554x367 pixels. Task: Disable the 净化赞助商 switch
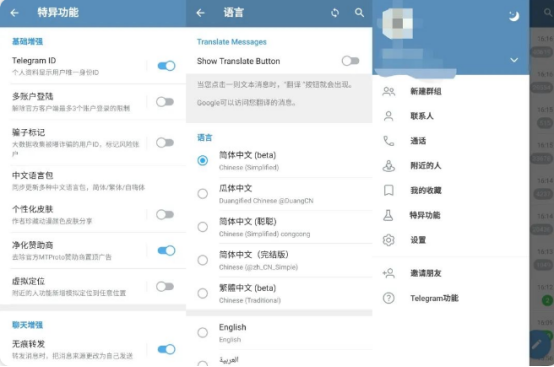pyautogui.click(x=166, y=250)
